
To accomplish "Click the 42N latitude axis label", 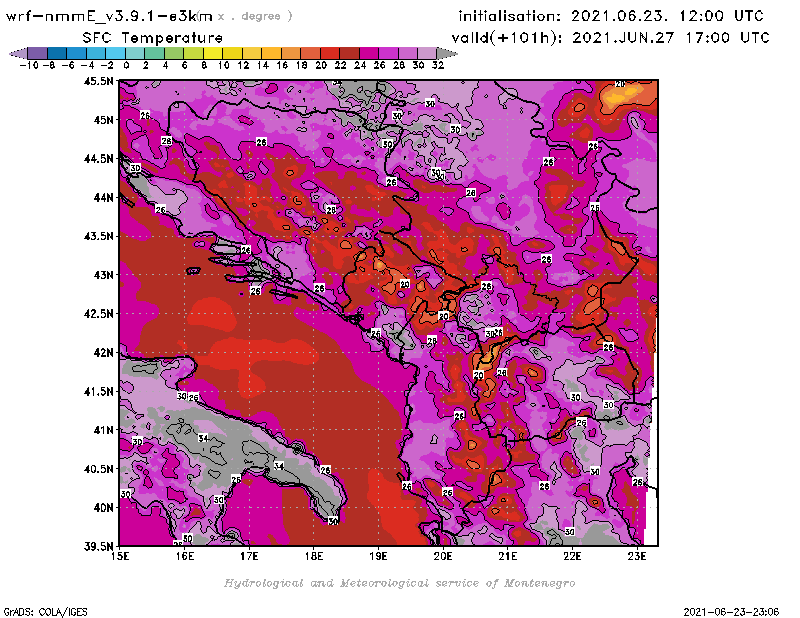I will pos(103,353).
